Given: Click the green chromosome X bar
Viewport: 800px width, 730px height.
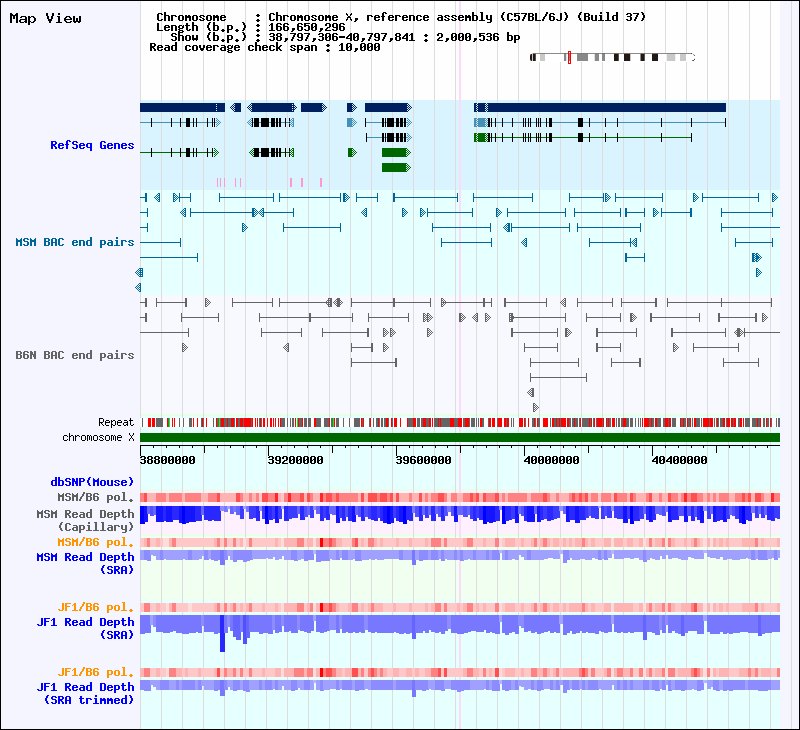Looking at the screenshot, I should coord(460,438).
